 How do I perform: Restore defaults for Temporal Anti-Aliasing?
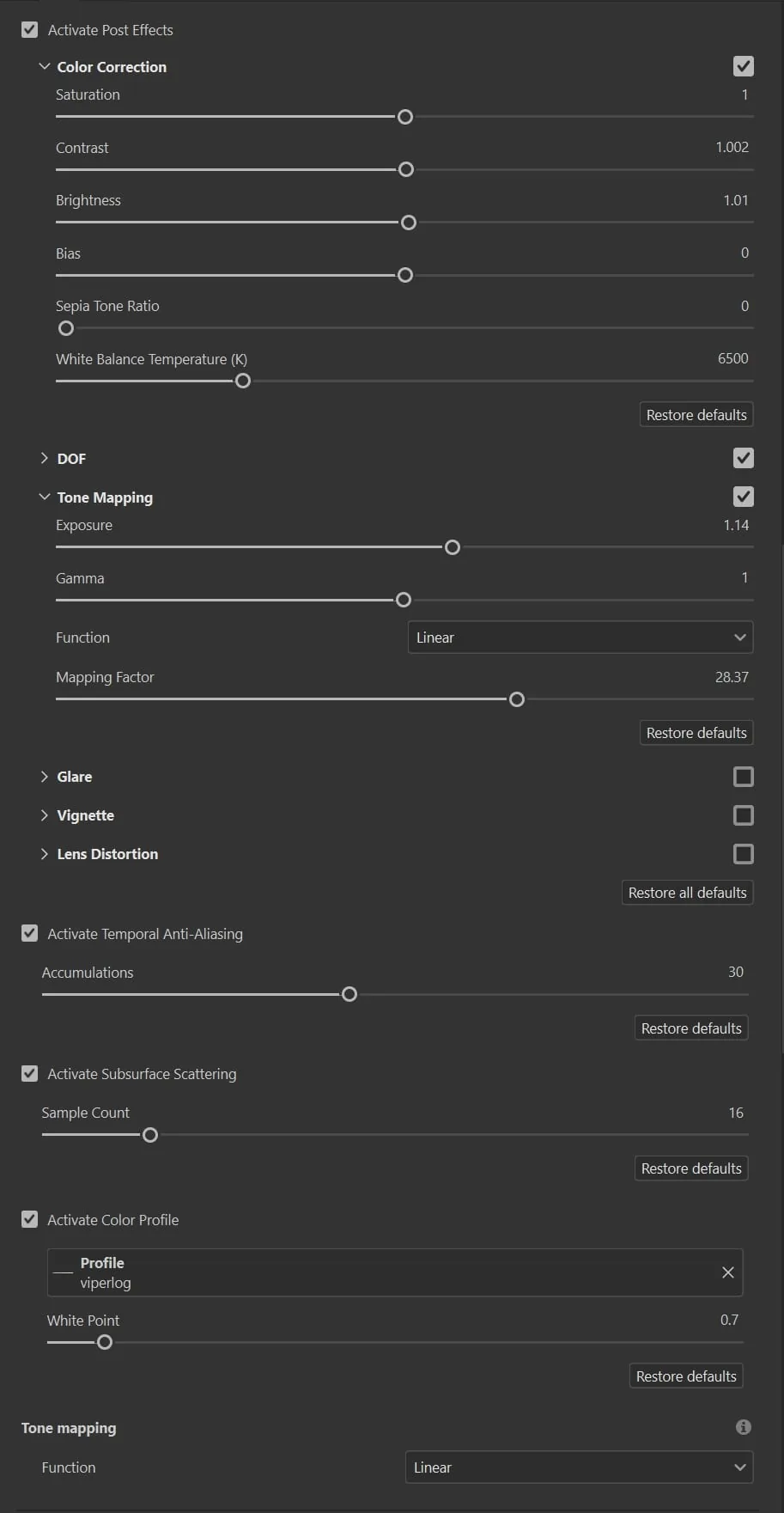(x=691, y=1028)
